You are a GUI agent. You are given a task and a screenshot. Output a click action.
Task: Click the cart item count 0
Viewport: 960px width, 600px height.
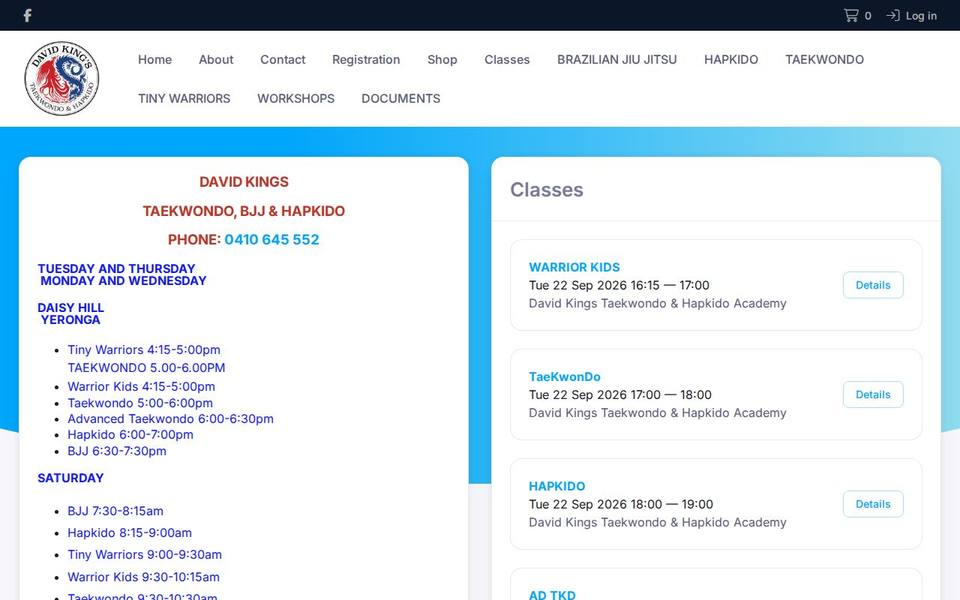pyautogui.click(x=868, y=16)
